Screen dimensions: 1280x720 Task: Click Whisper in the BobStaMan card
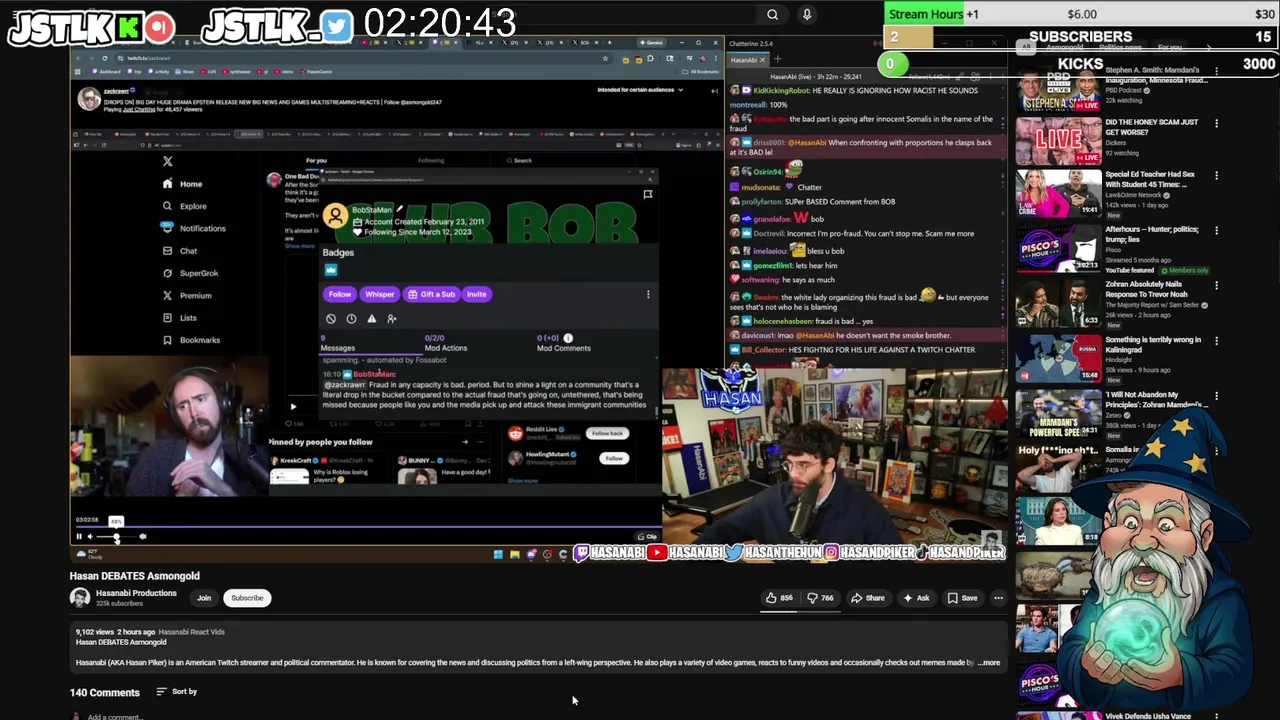point(379,294)
